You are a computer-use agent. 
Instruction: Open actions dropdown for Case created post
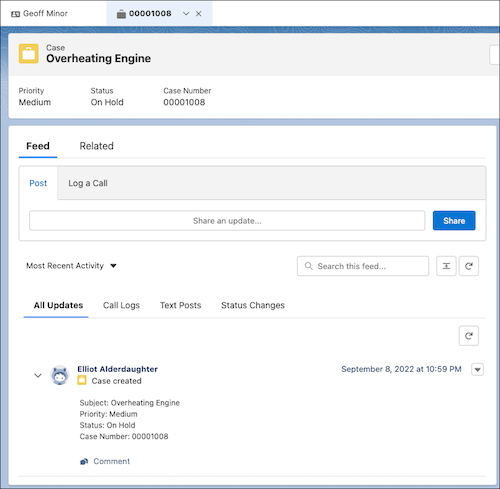coord(477,369)
